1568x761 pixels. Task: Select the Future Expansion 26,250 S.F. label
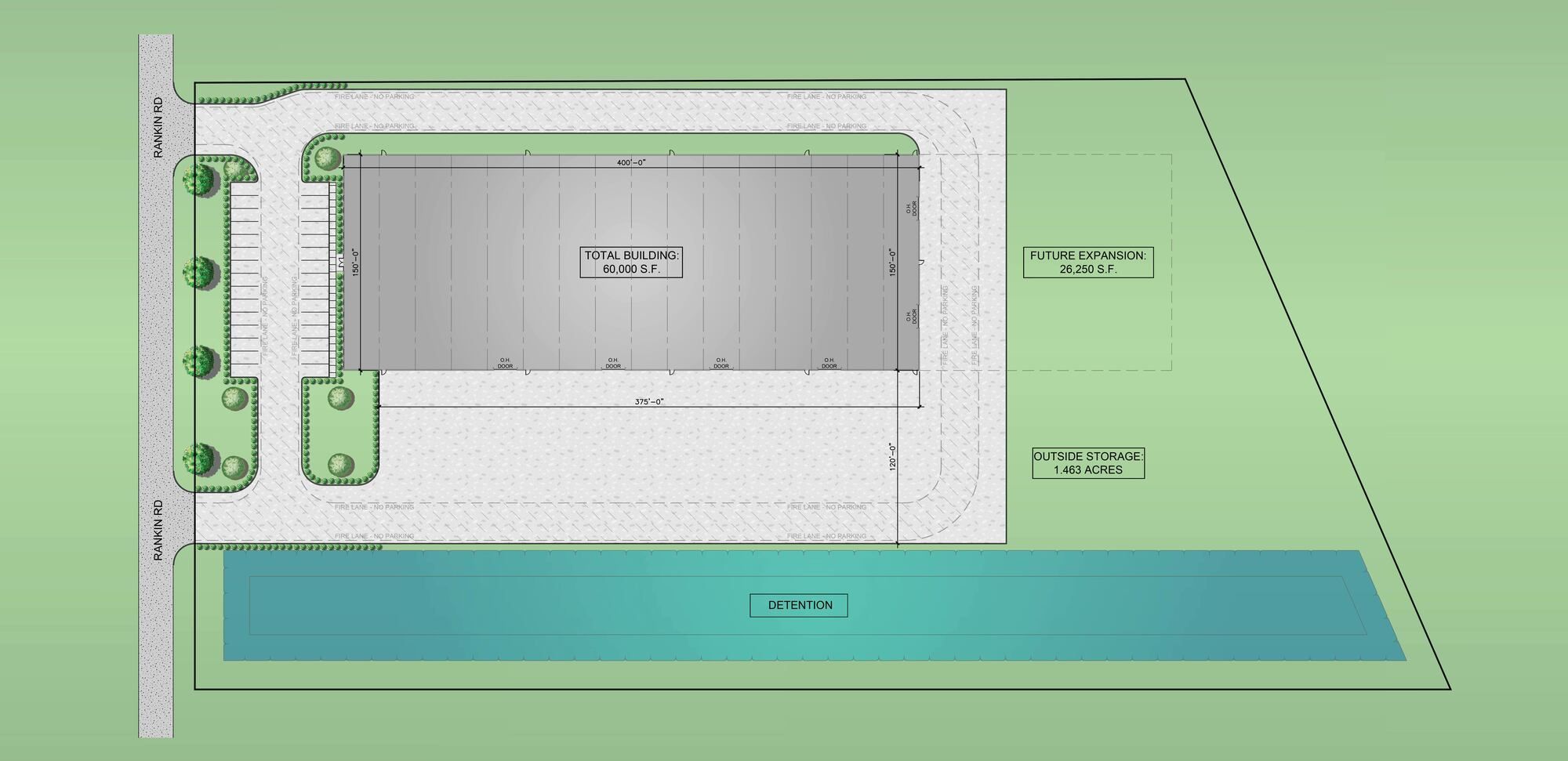[x=1087, y=262]
